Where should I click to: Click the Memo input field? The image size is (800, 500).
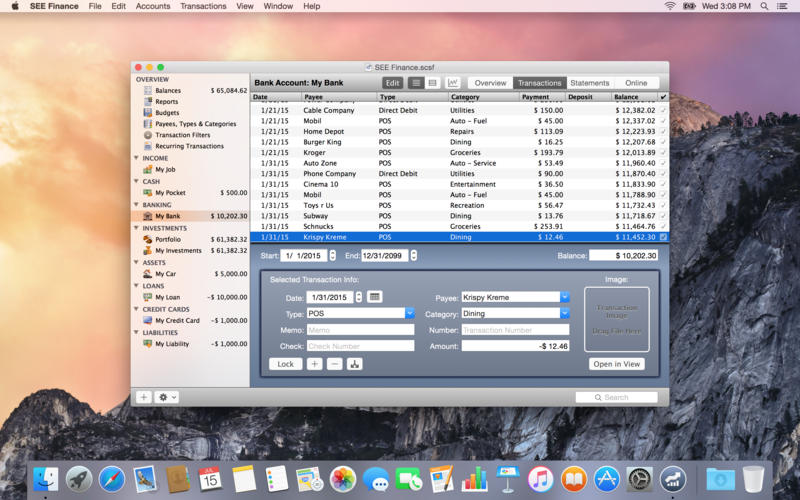360,329
